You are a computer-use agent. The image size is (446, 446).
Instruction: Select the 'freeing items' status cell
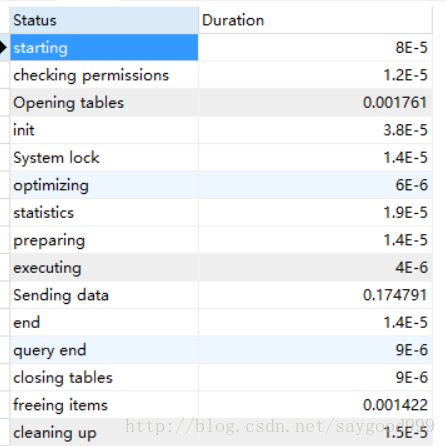104,405
